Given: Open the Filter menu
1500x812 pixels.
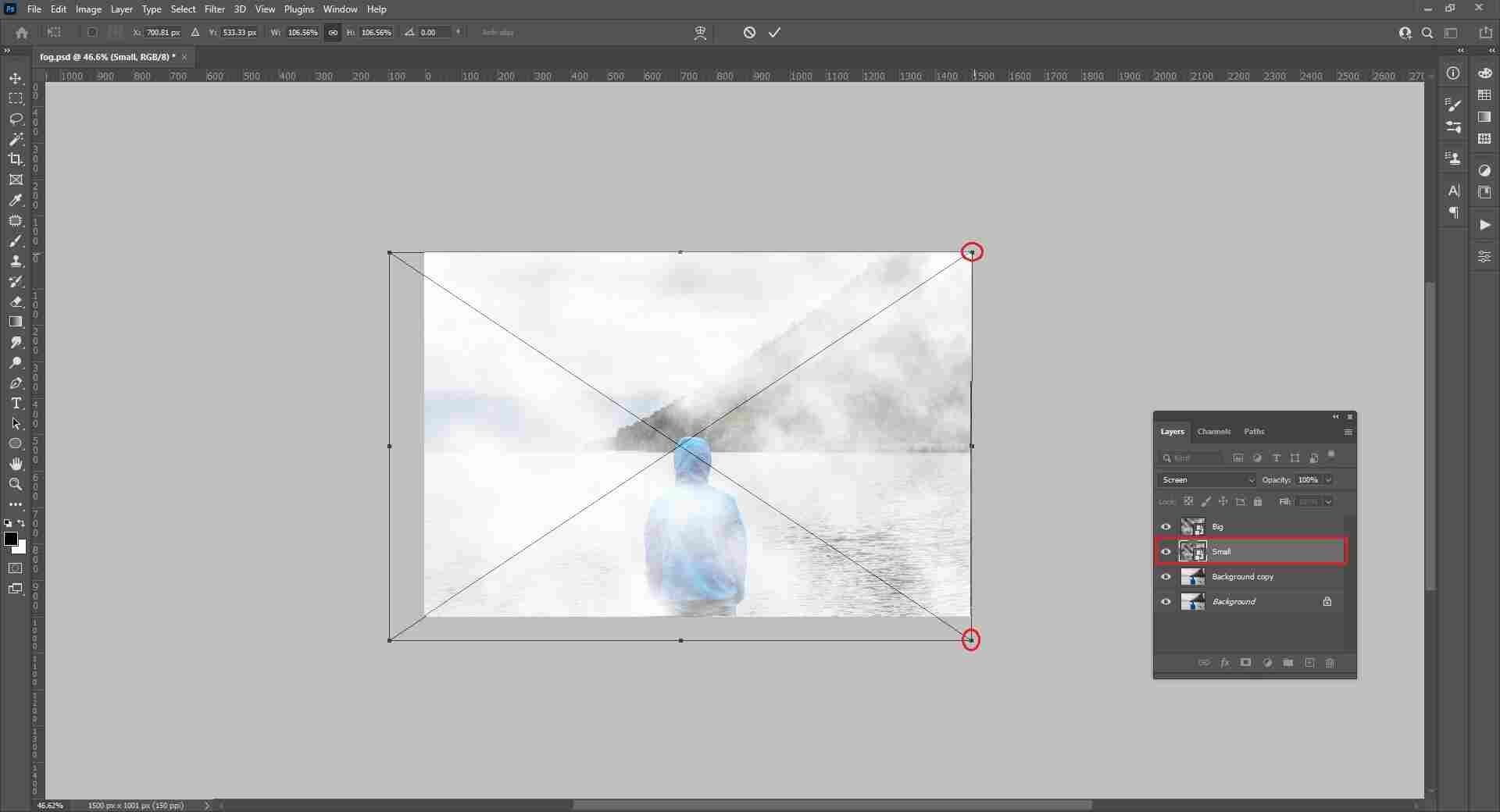Looking at the screenshot, I should (x=213, y=9).
